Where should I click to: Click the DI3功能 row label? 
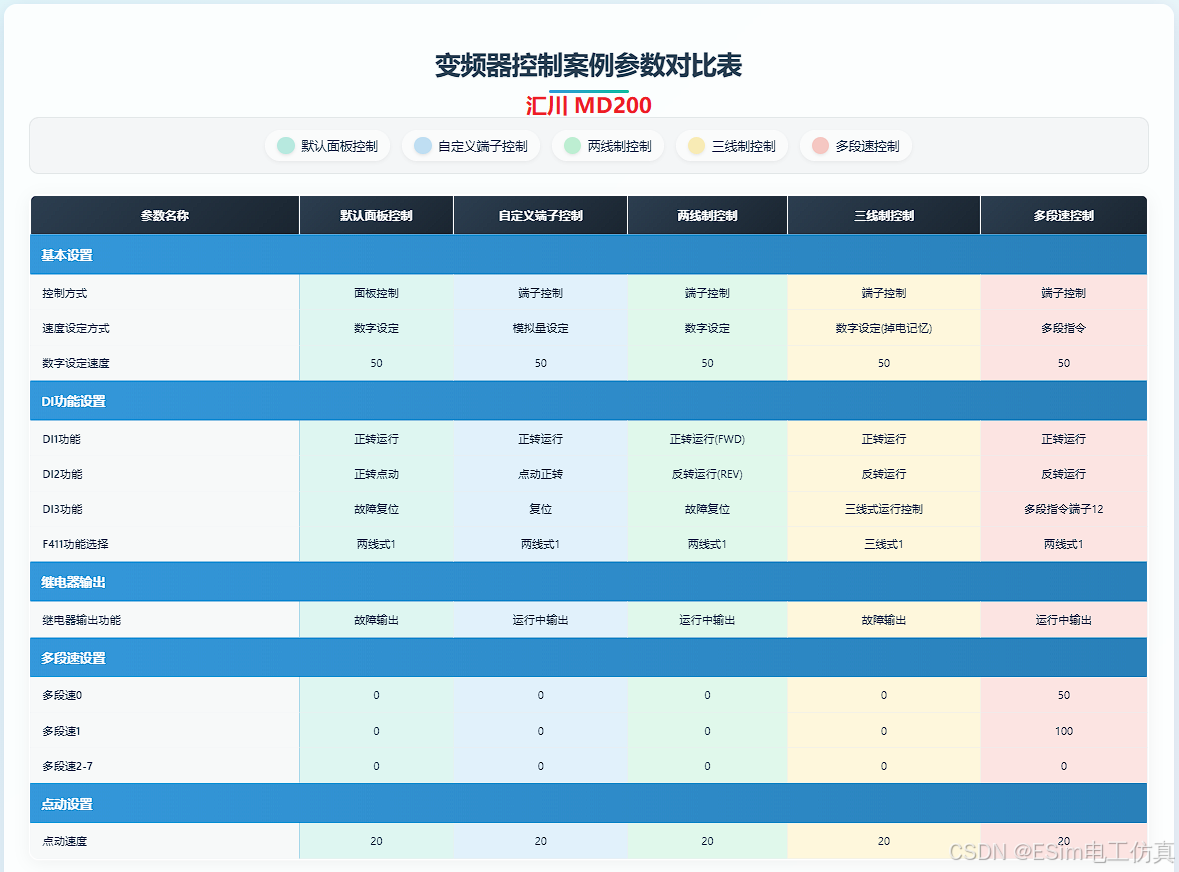pyautogui.click(x=62, y=509)
